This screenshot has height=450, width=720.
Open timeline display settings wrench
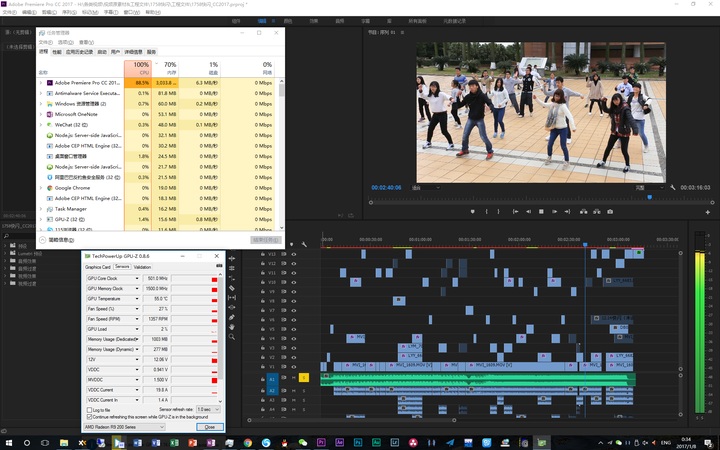[x=304, y=244]
